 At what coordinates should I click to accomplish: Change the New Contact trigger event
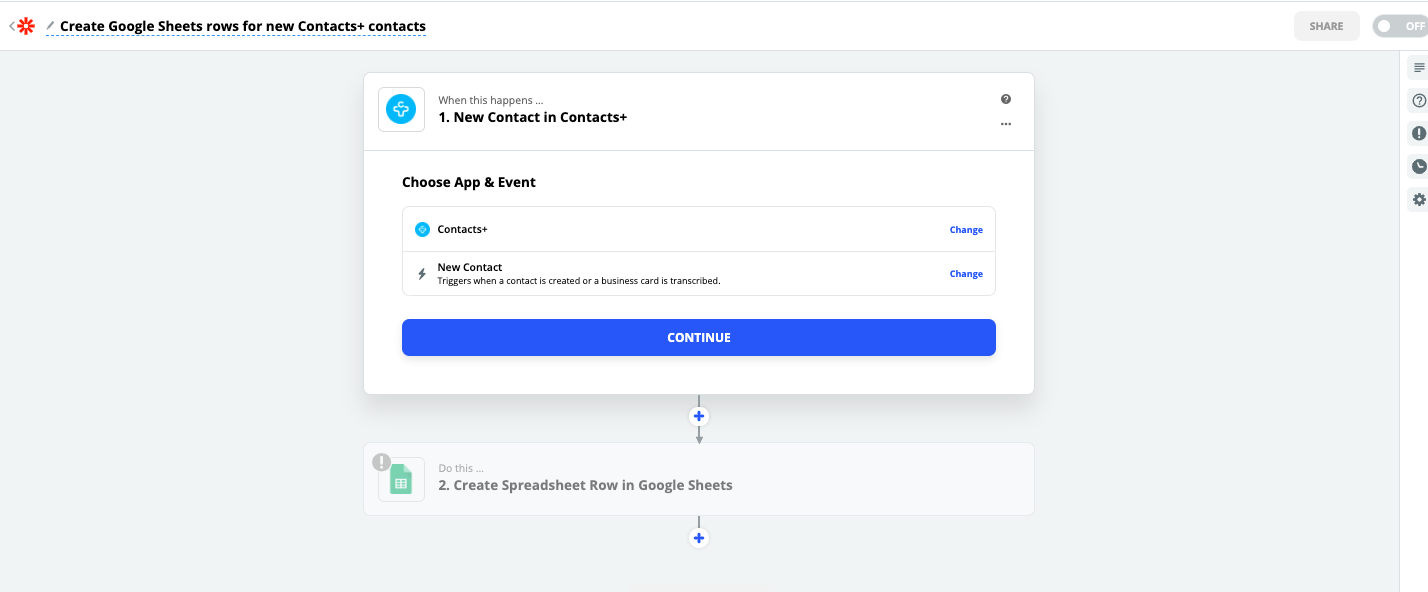[x=966, y=274]
